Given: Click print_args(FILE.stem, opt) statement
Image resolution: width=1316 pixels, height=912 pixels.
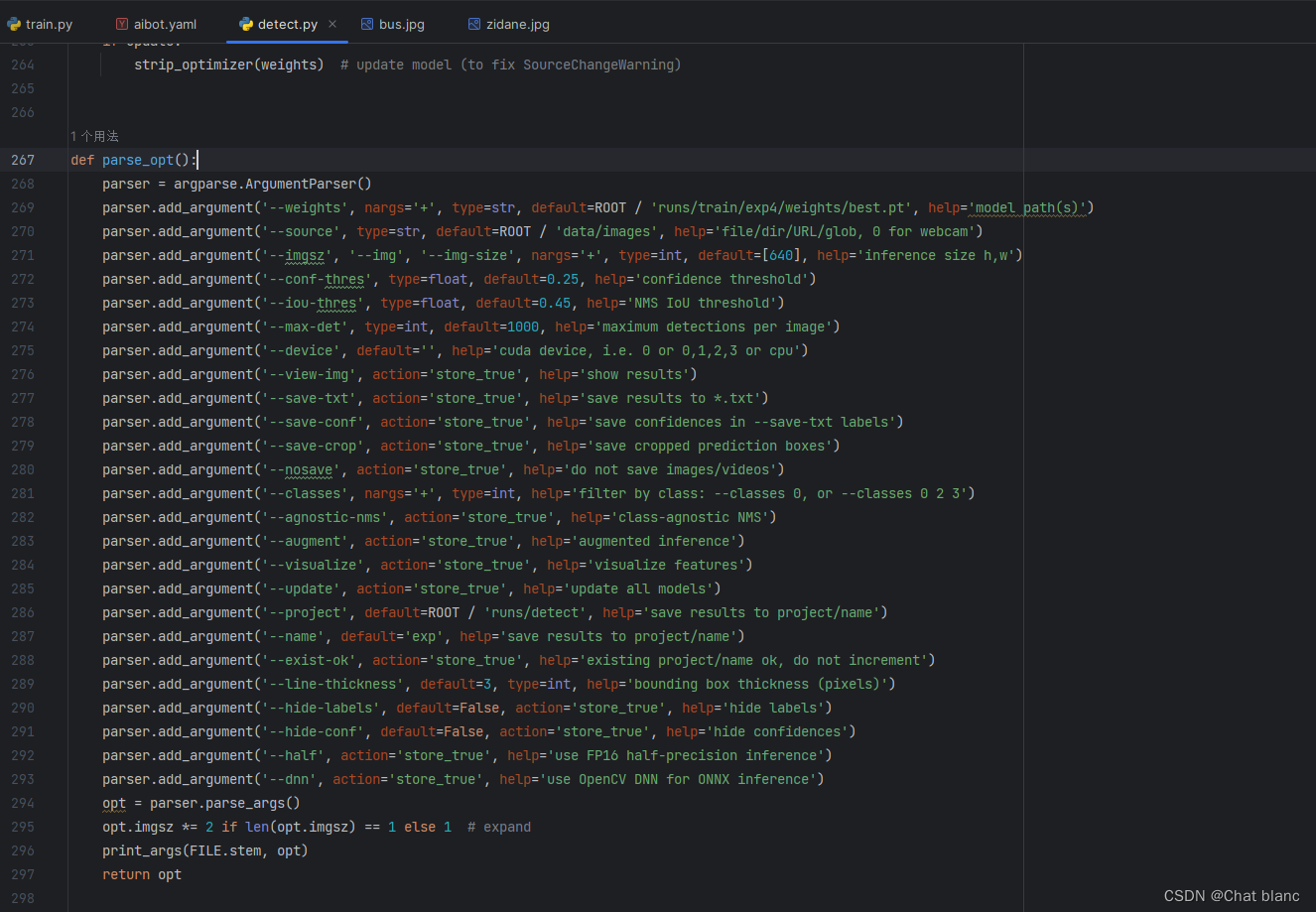Looking at the screenshot, I should point(205,850).
